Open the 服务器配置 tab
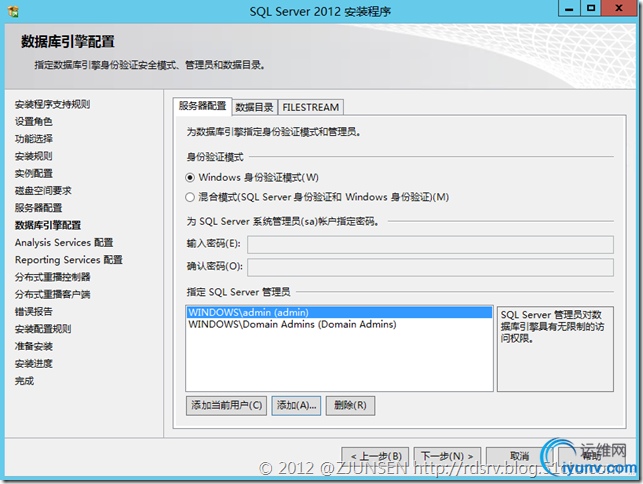The width and height of the screenshot is (643, 484). click(x=203, y=106)
